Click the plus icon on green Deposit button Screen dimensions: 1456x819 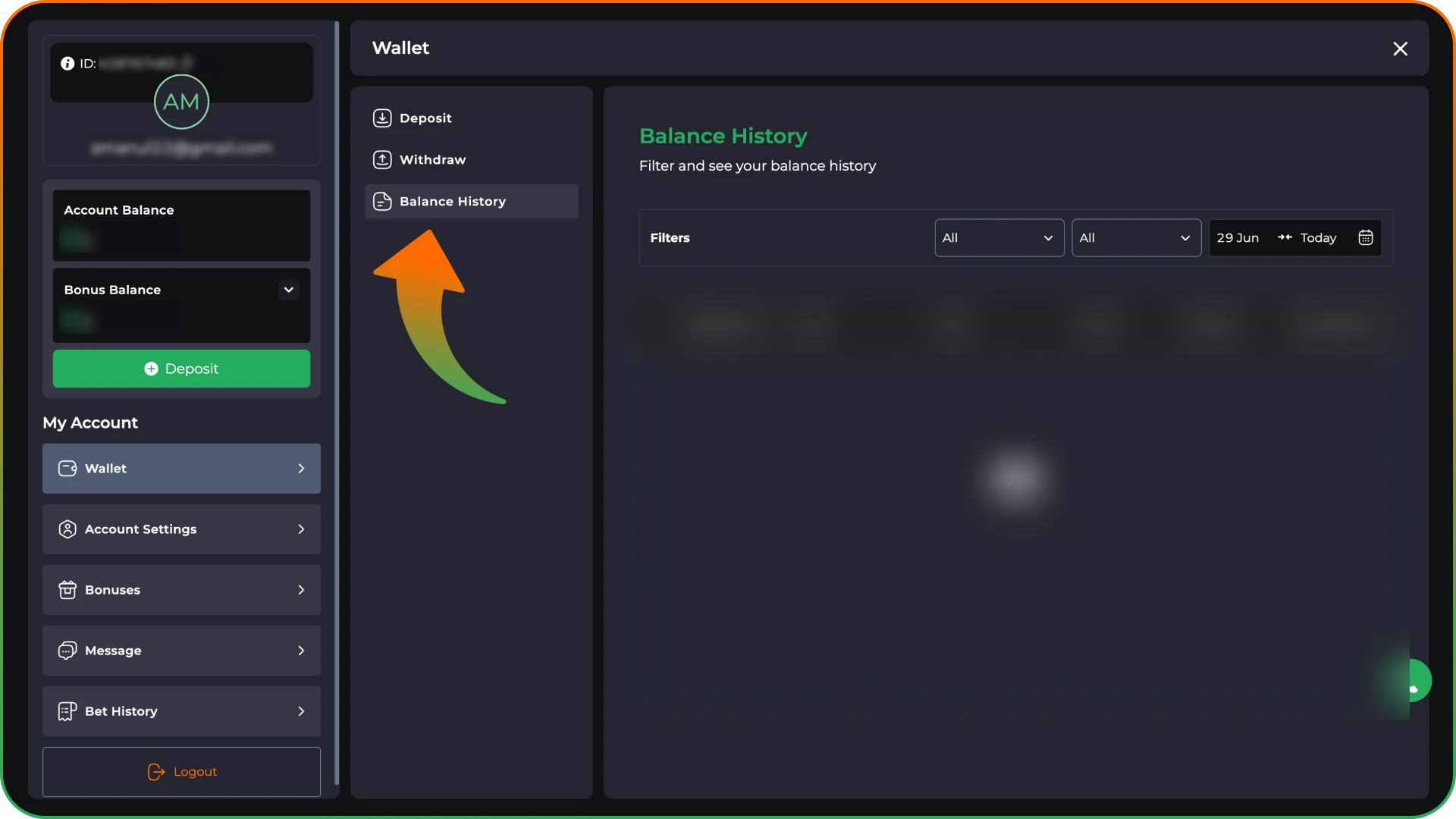tap(151, 369)
